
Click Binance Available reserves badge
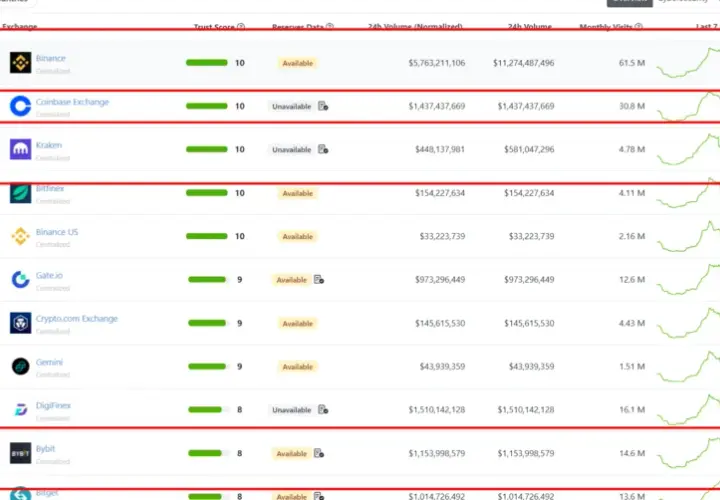pos(298,63)
